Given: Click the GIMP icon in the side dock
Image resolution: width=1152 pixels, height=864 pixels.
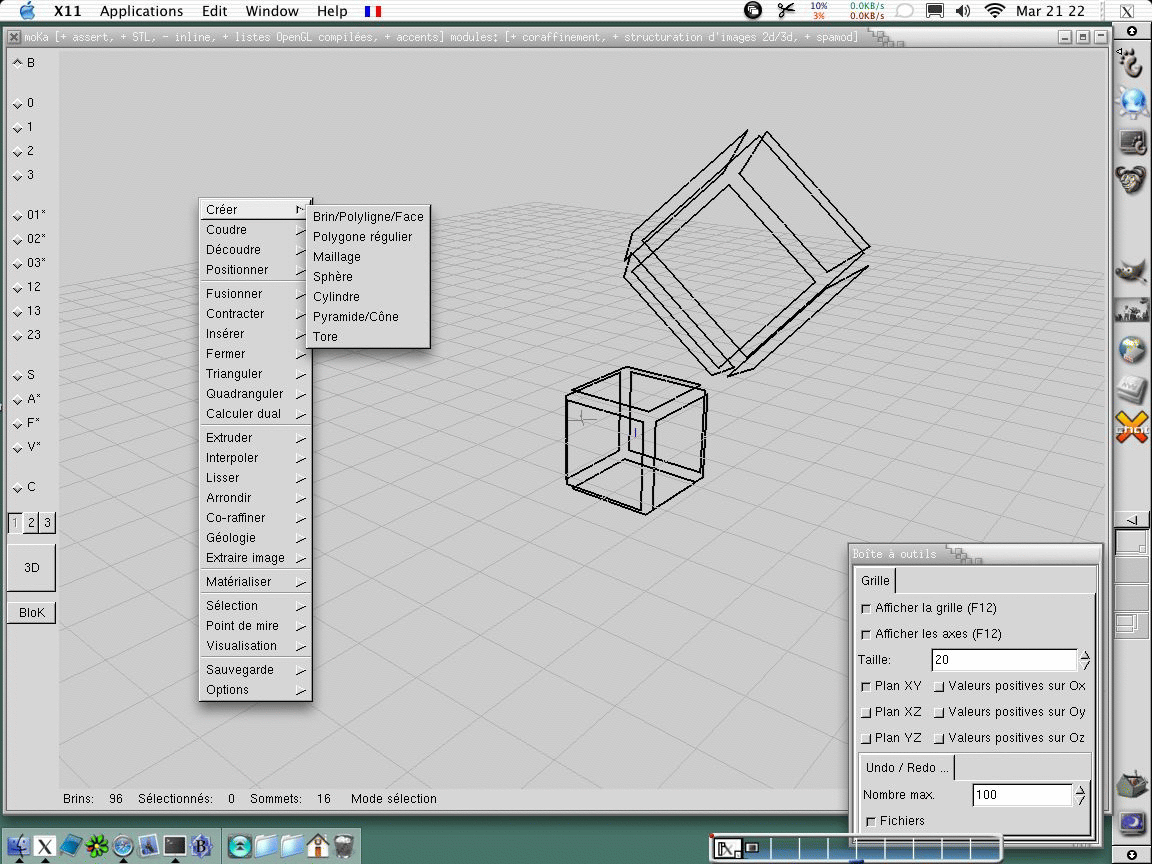Looking at the screenshot, I should coord(1131,272).
